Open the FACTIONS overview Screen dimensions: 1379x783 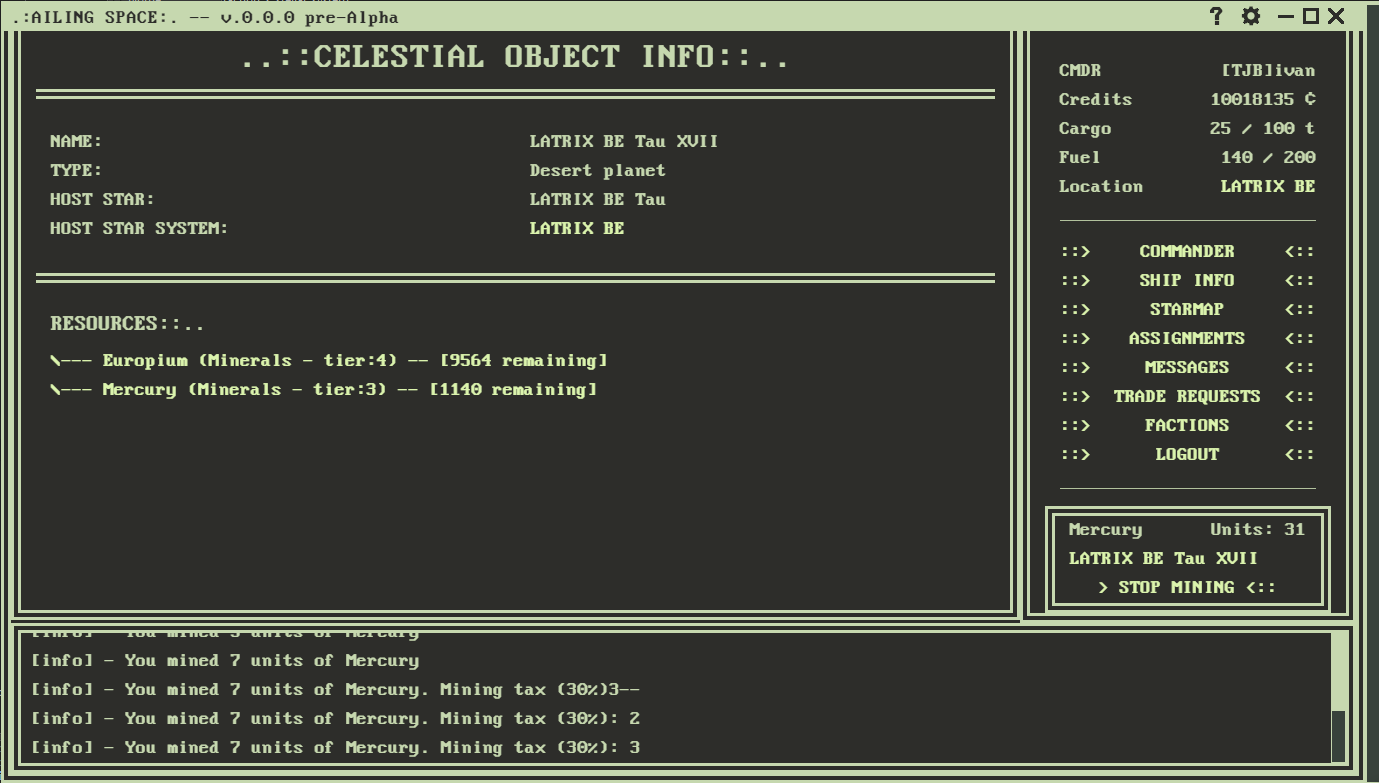coord(1186,425)
